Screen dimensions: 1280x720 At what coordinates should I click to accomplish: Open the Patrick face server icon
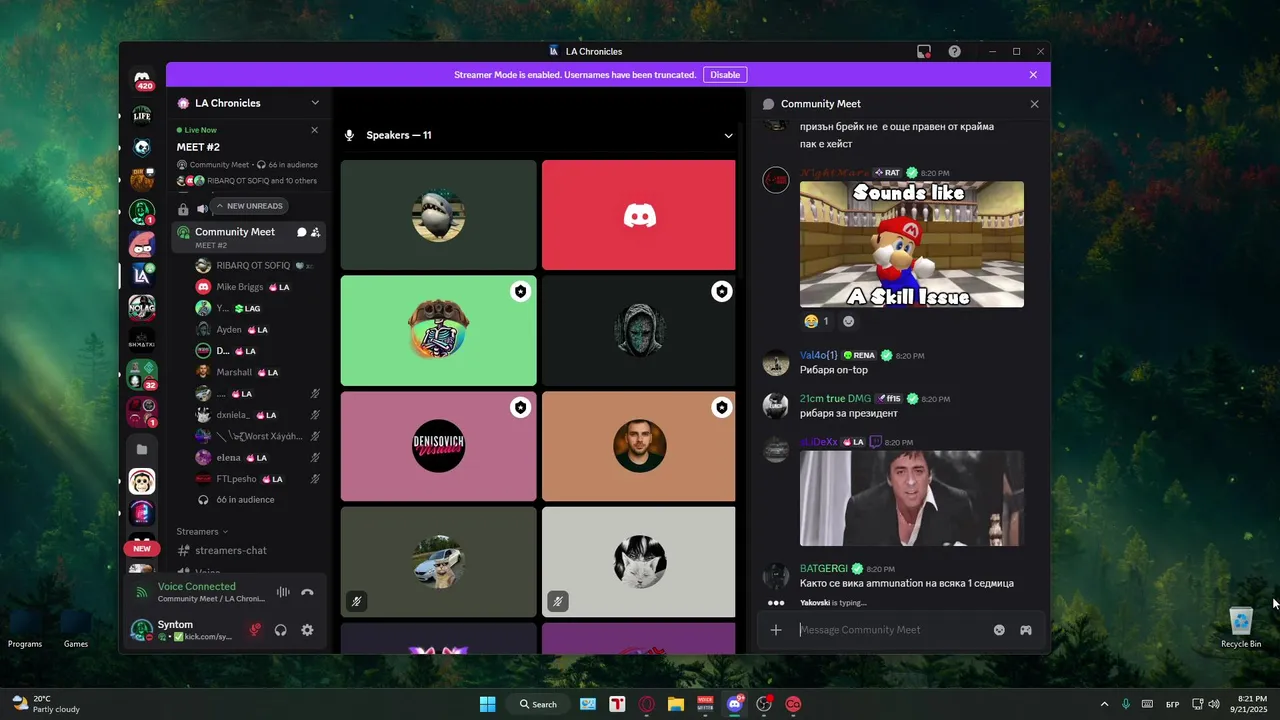142,244
